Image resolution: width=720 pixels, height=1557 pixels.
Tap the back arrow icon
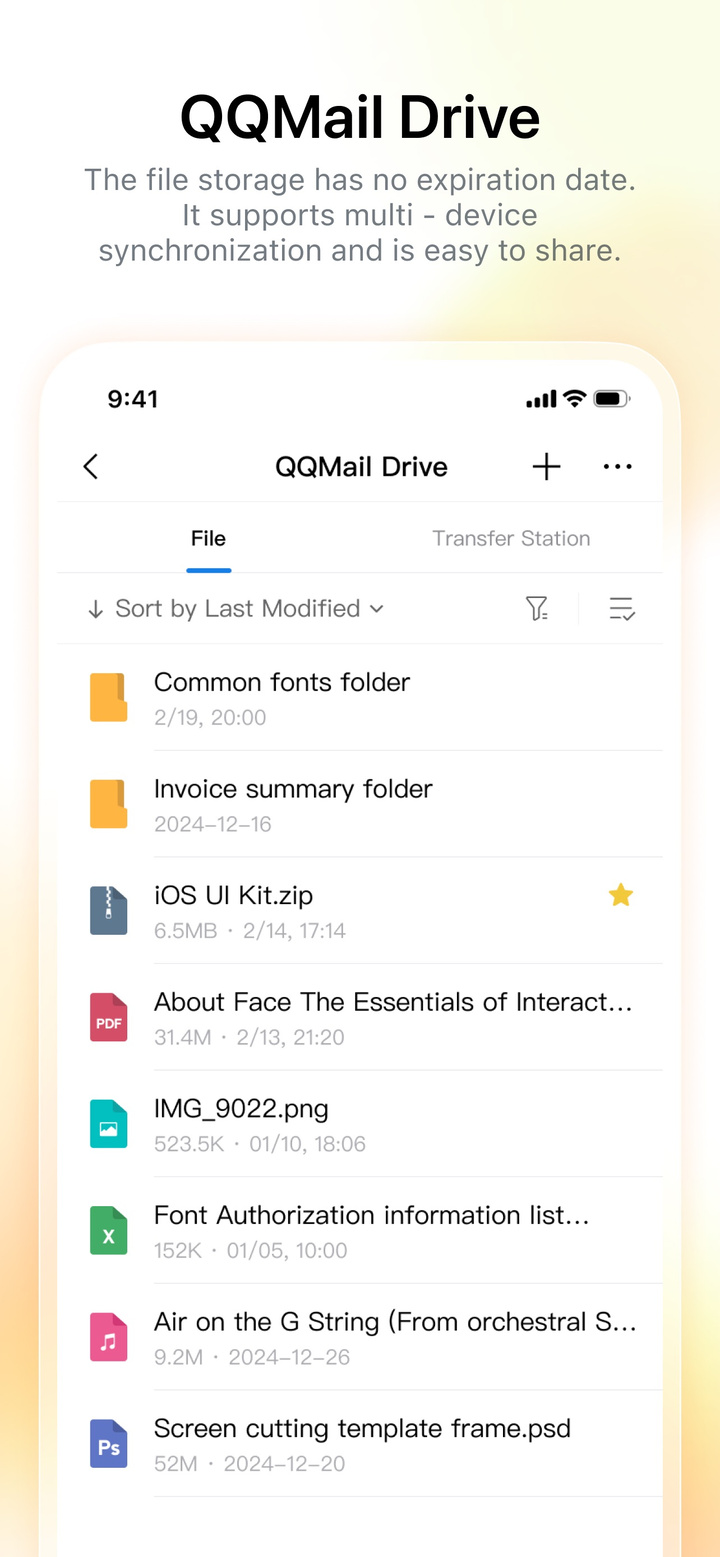tap(90, 467)
